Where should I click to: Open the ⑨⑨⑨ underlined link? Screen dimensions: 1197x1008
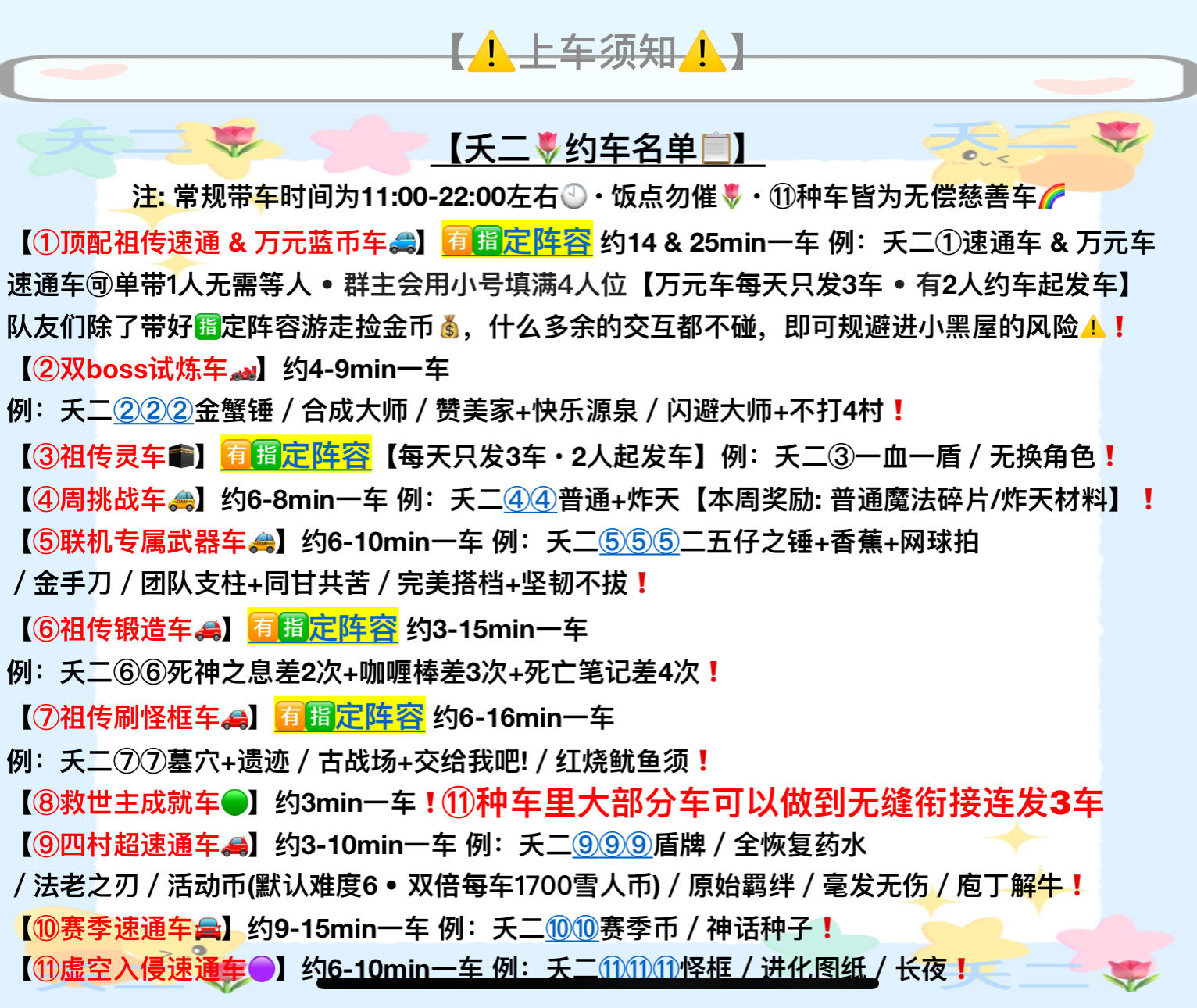(612, 845)
